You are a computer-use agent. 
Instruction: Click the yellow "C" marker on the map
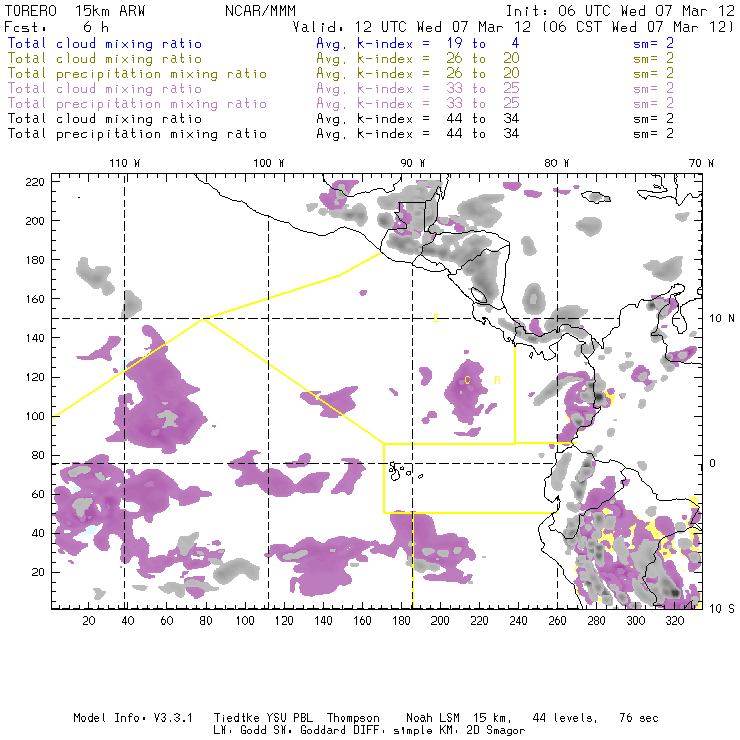(x=467, y=380)
